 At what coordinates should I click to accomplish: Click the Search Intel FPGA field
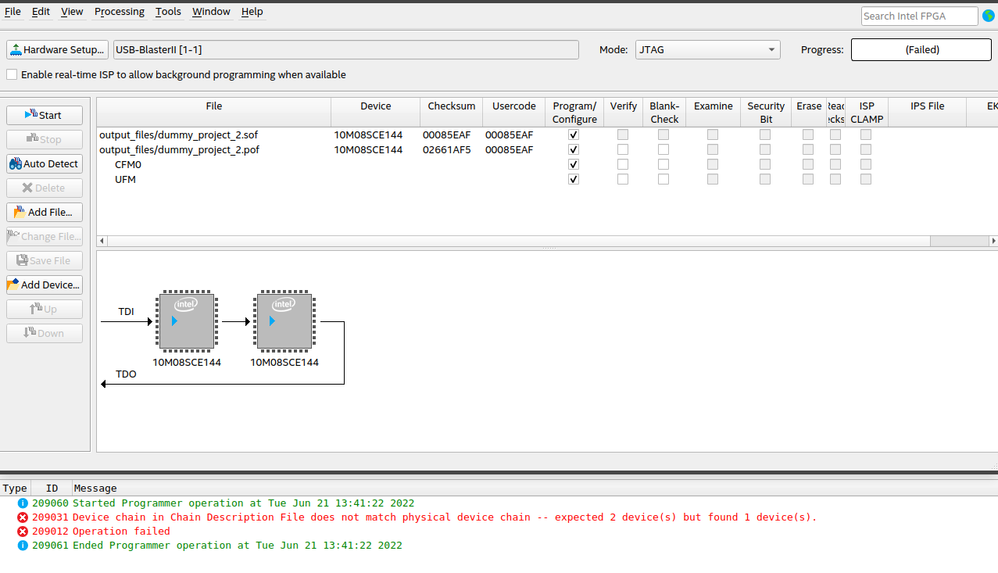pyautogui.click(x=918, y=16)
